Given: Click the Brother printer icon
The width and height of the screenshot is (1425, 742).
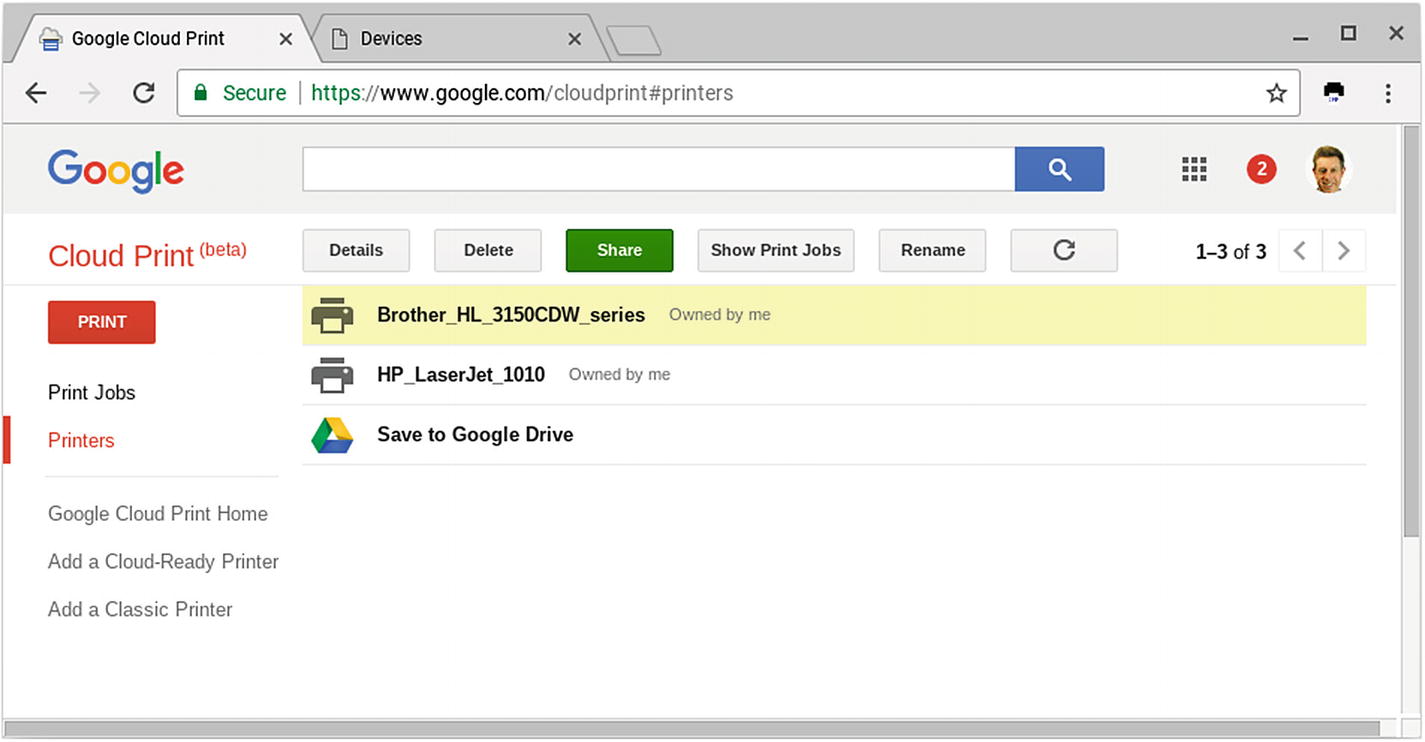Looking at the screenshot, I should tap(332, 315).
